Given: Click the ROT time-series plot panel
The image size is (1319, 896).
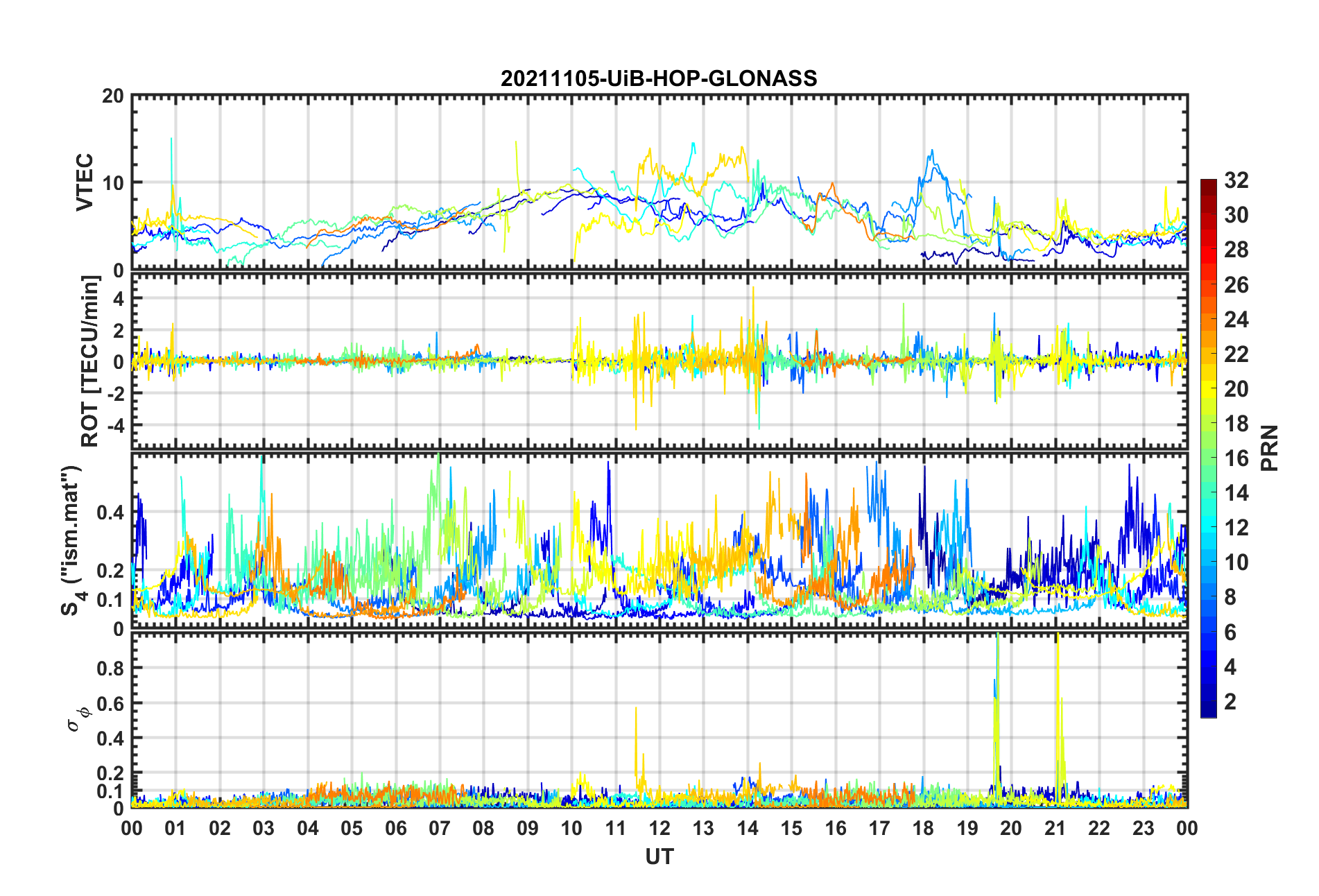Looking at the screenshot, I should coord(659,361).
